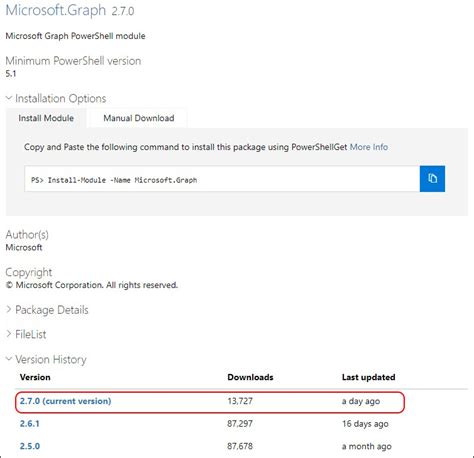474x458 pixels.
Task: Click the Downloads column header
Action: 250,377
